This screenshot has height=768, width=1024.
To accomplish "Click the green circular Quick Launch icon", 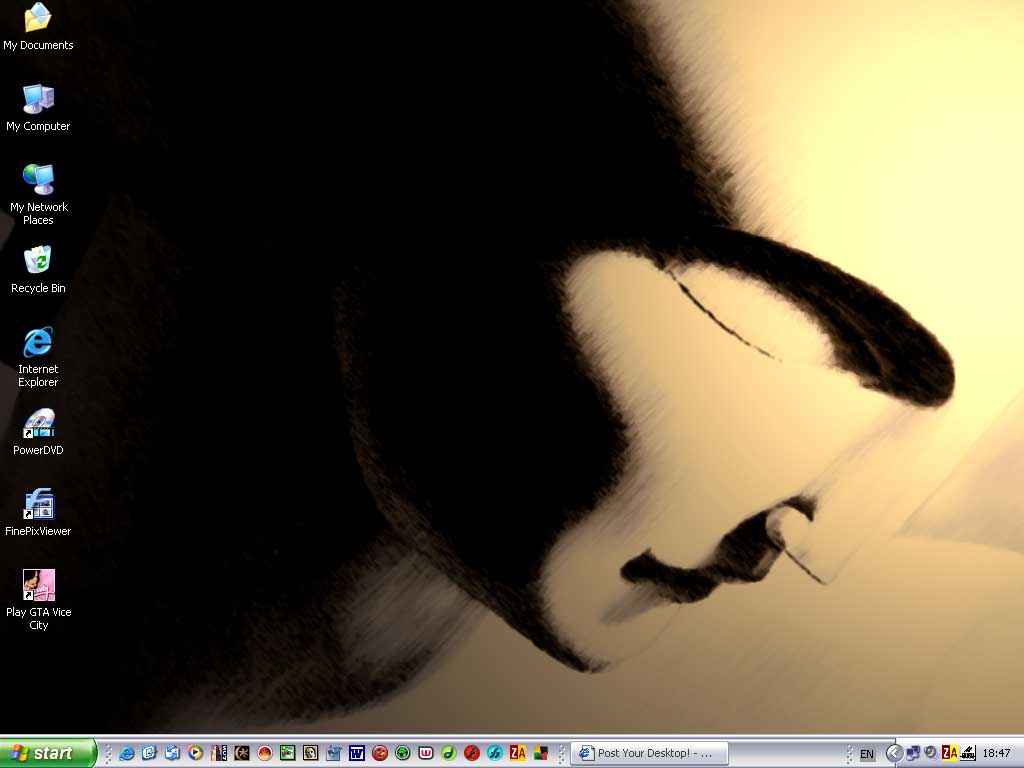I will [x=402, y=753].
